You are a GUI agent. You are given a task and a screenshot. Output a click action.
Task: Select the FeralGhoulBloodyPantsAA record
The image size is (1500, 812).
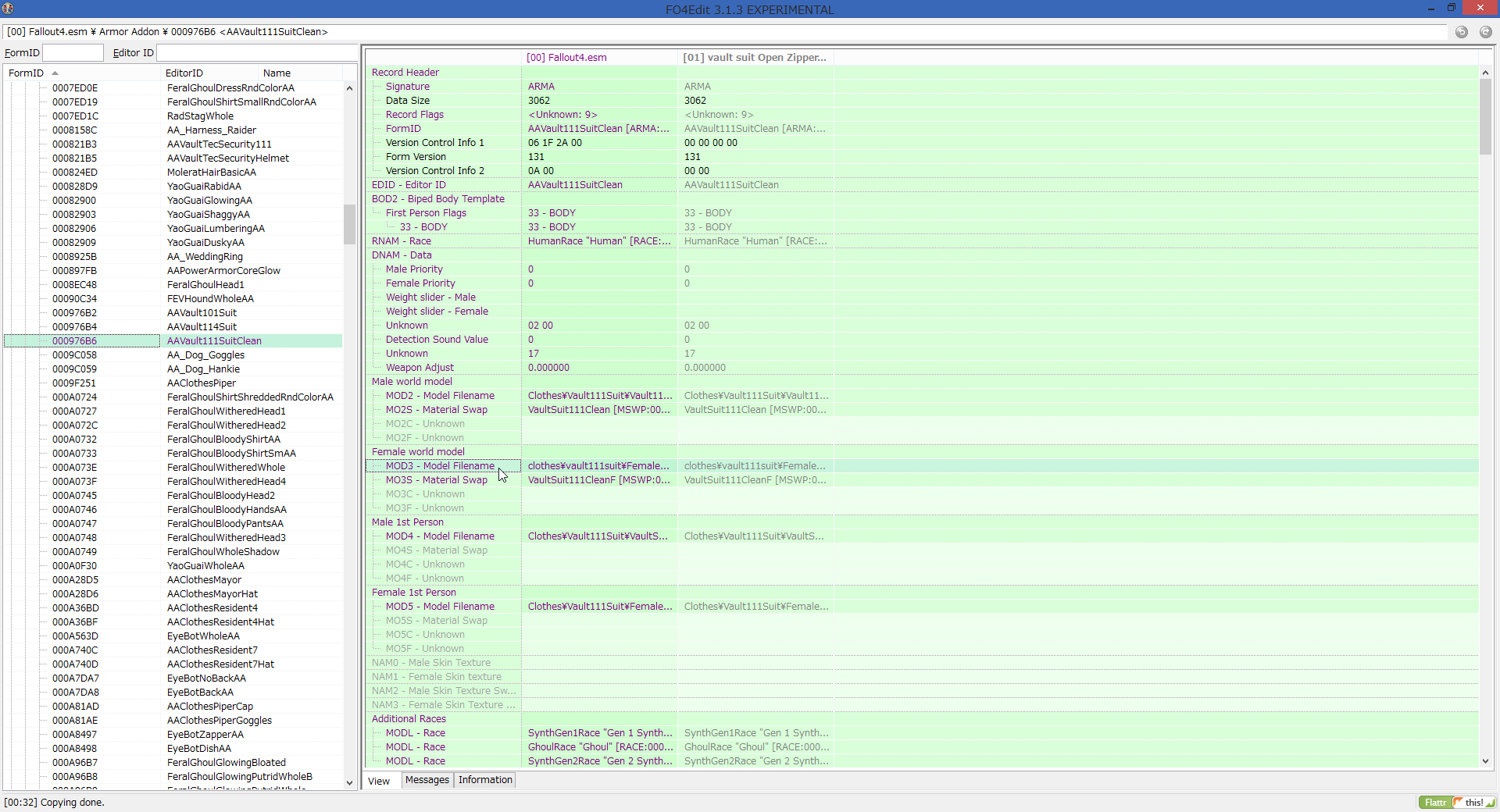click(225, 524)
